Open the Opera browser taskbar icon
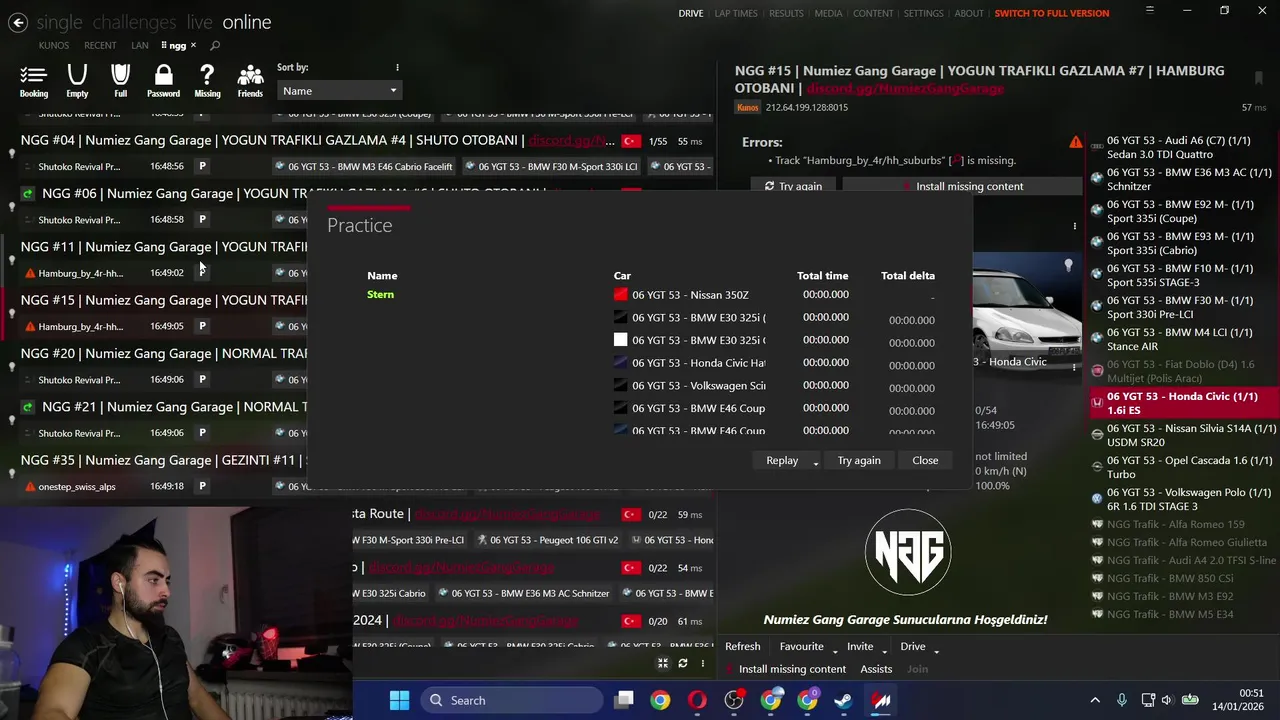 tap(697, 700)
